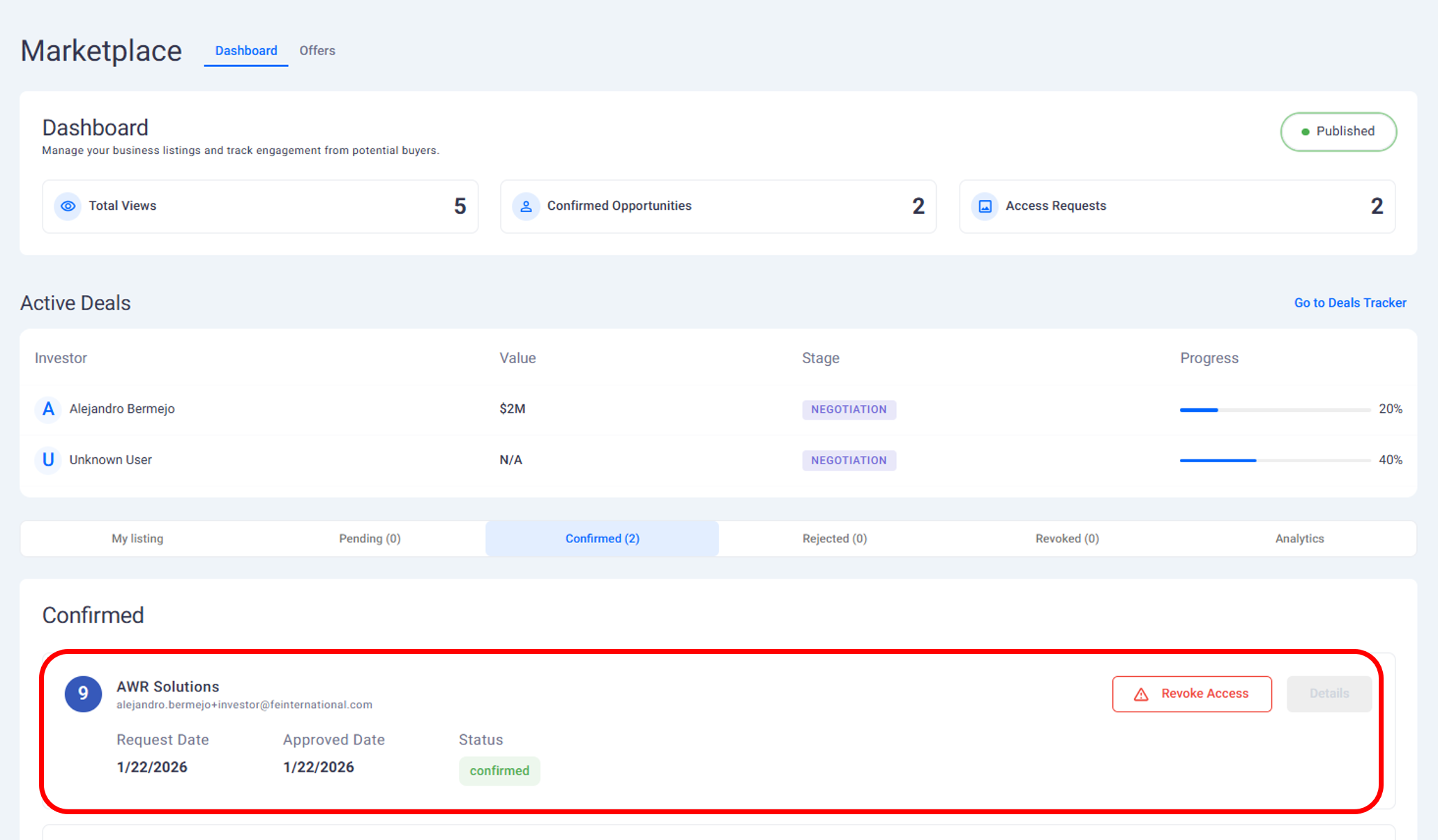Click the Total Views eye icon
This screenshot has width=1438, height=840.
[68, 206]
